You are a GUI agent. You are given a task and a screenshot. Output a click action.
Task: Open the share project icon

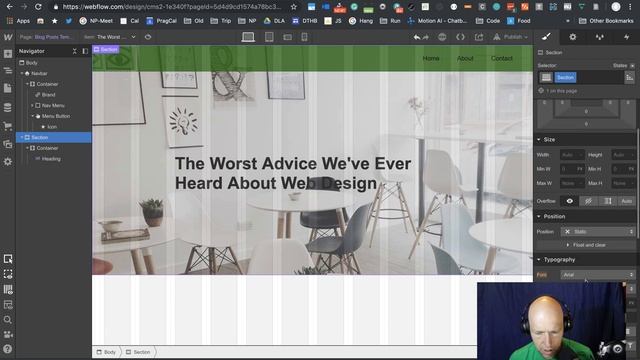click(x=479, y=37)
